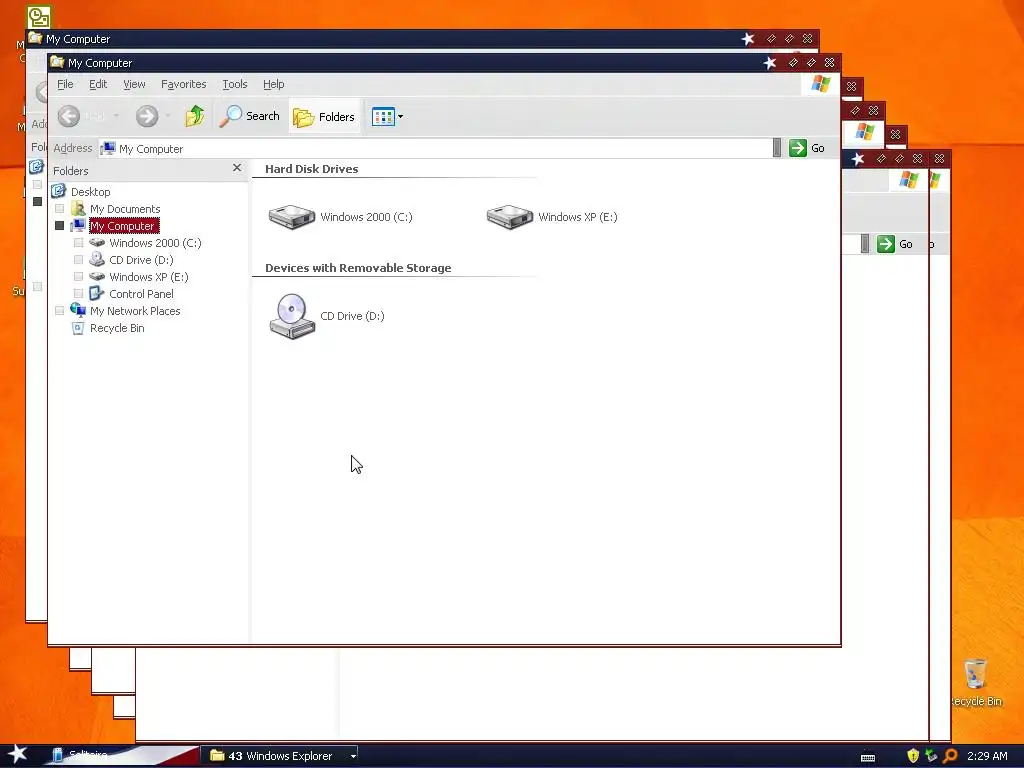Expand Windows XP (E:) tree node

[x=78, y=277]
